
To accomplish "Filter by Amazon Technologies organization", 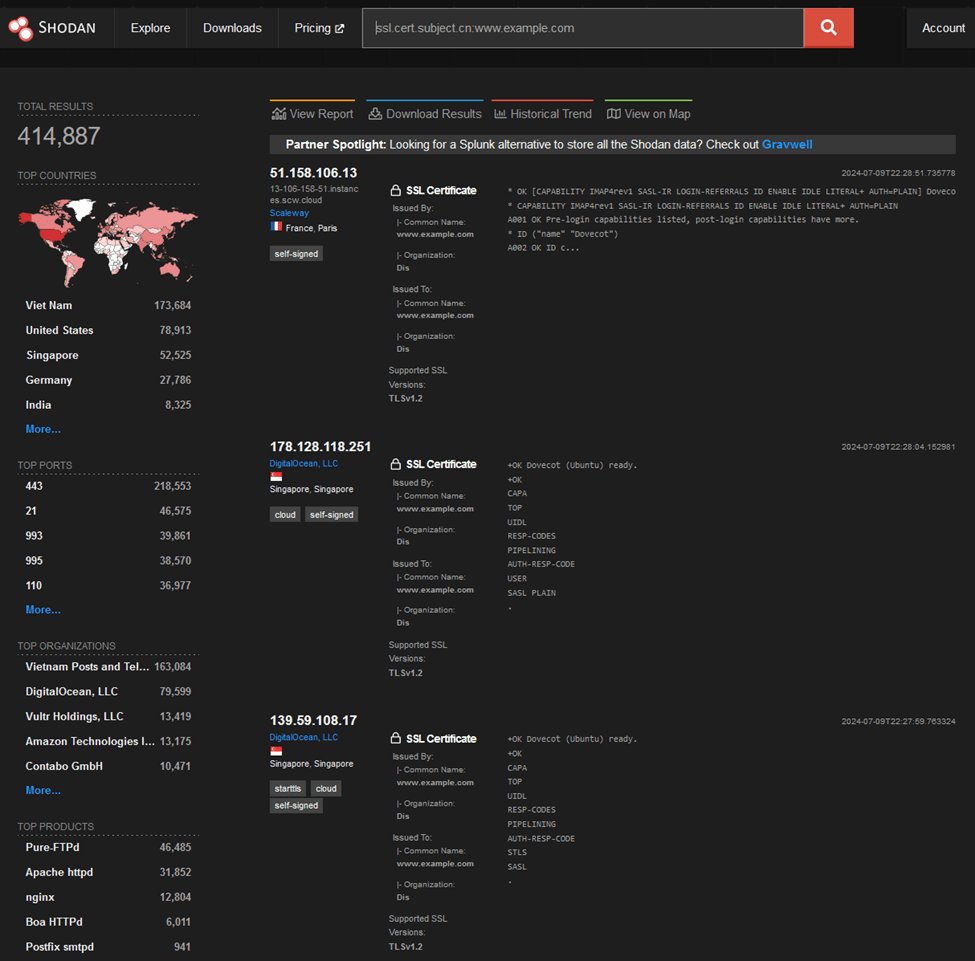I will click(108, 741).
